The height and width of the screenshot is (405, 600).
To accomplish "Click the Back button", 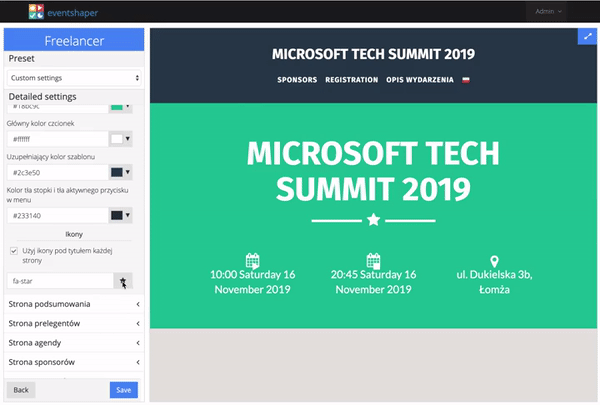I will [x=21, y=390].
